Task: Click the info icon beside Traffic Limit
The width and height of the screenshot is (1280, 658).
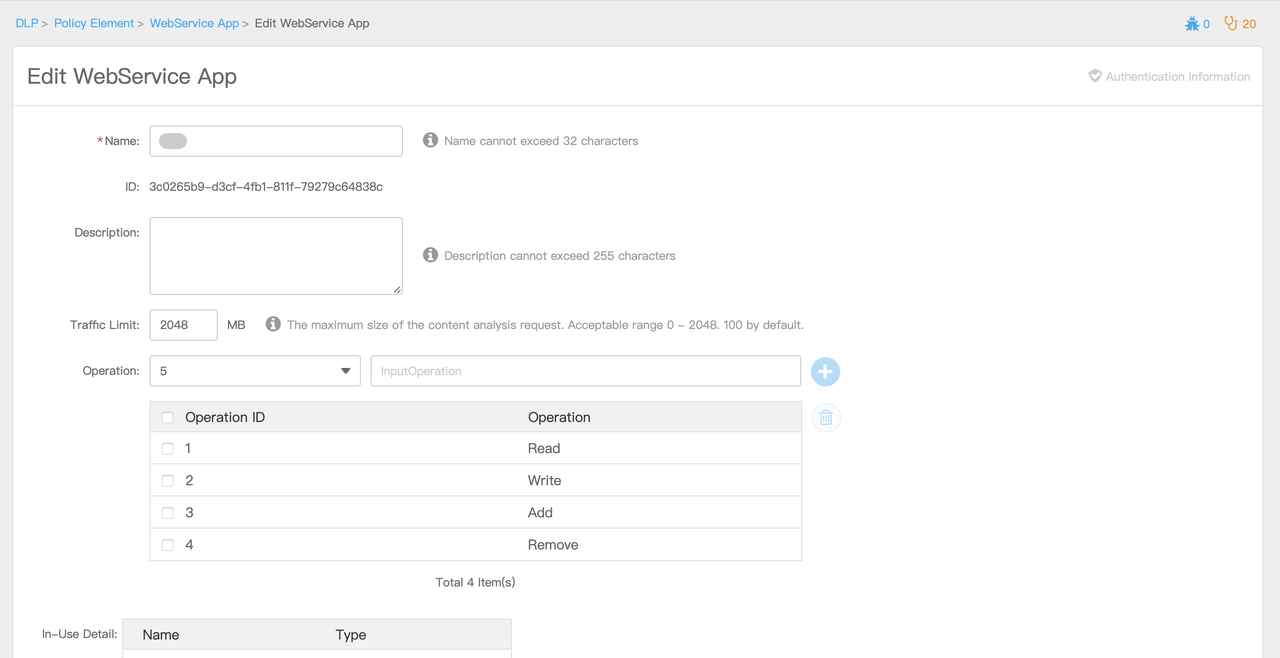Action: tap(273, 323)
